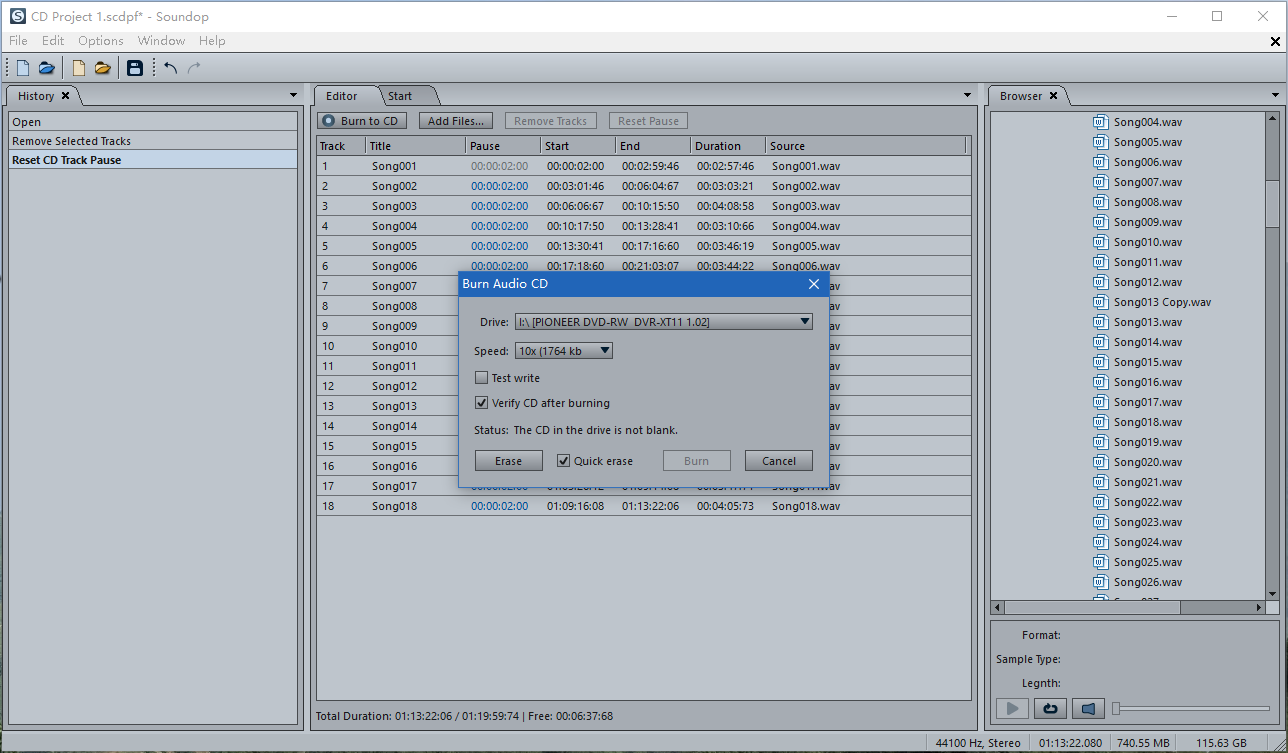The height and width of the screenshot is (753, 1288).
Task: Uncheck Verify CD after burning
Action: click(x=482, y=403)
